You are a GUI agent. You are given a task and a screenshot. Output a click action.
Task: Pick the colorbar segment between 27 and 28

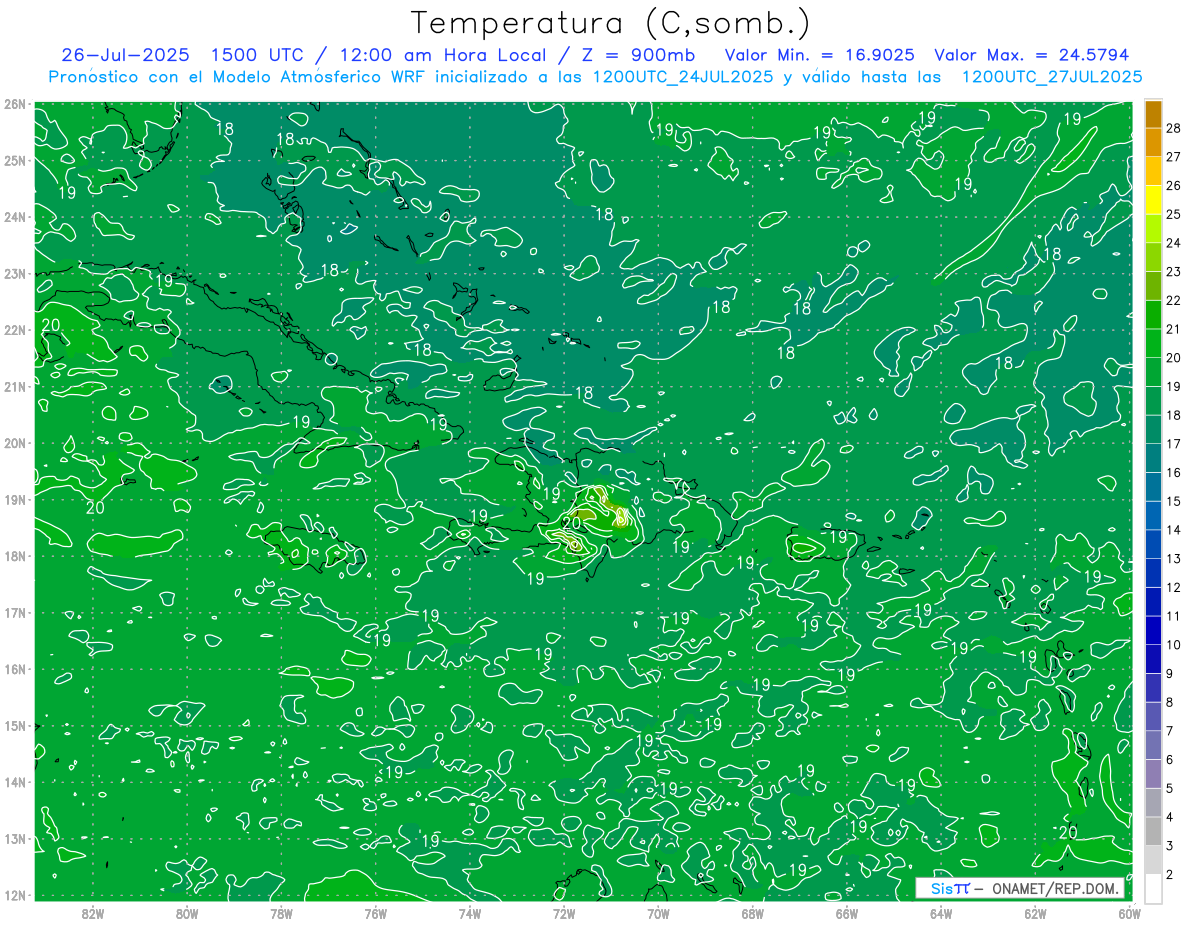tap(1153, 142)
